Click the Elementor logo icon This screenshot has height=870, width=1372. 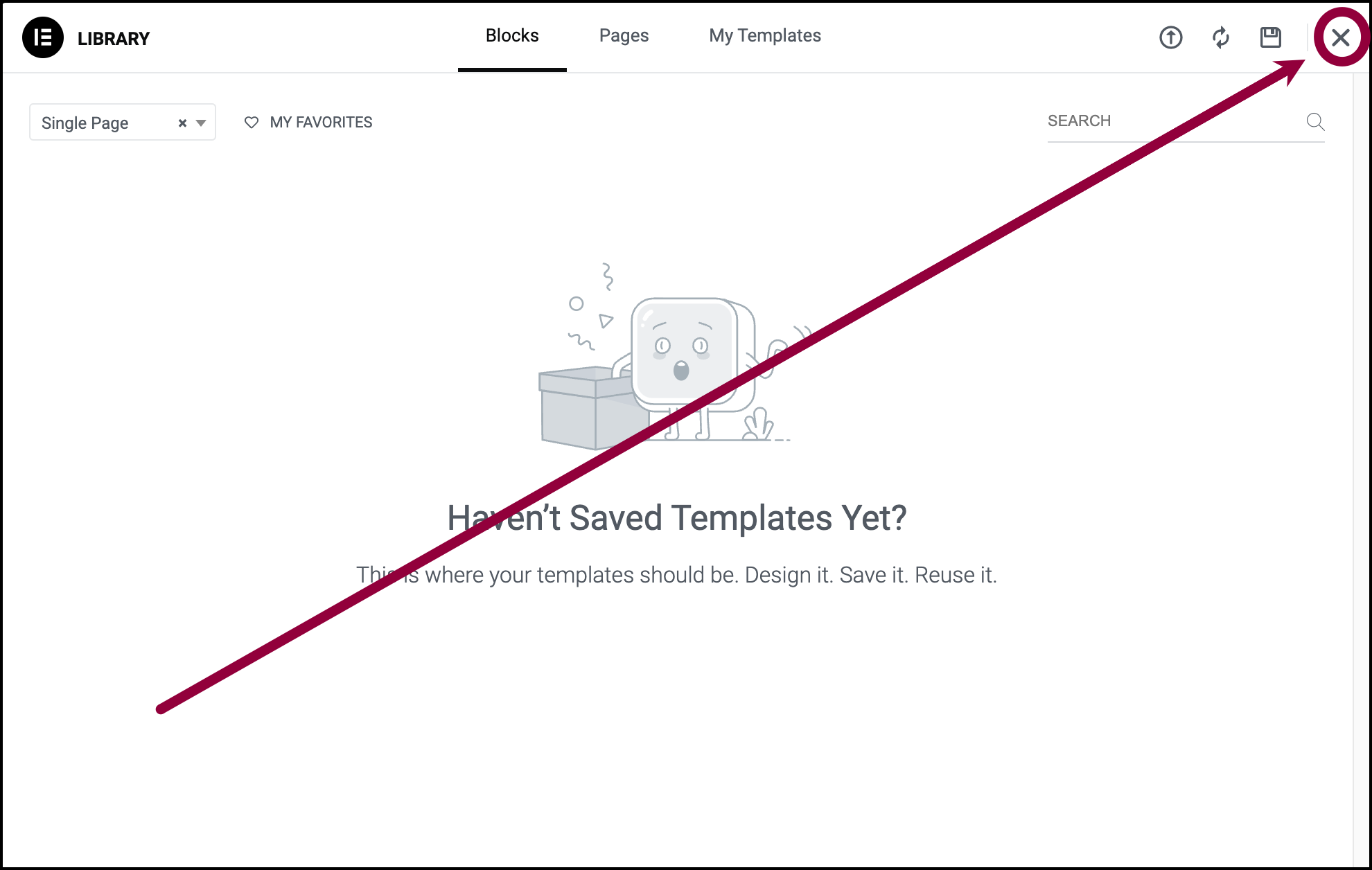click(44, 38)
